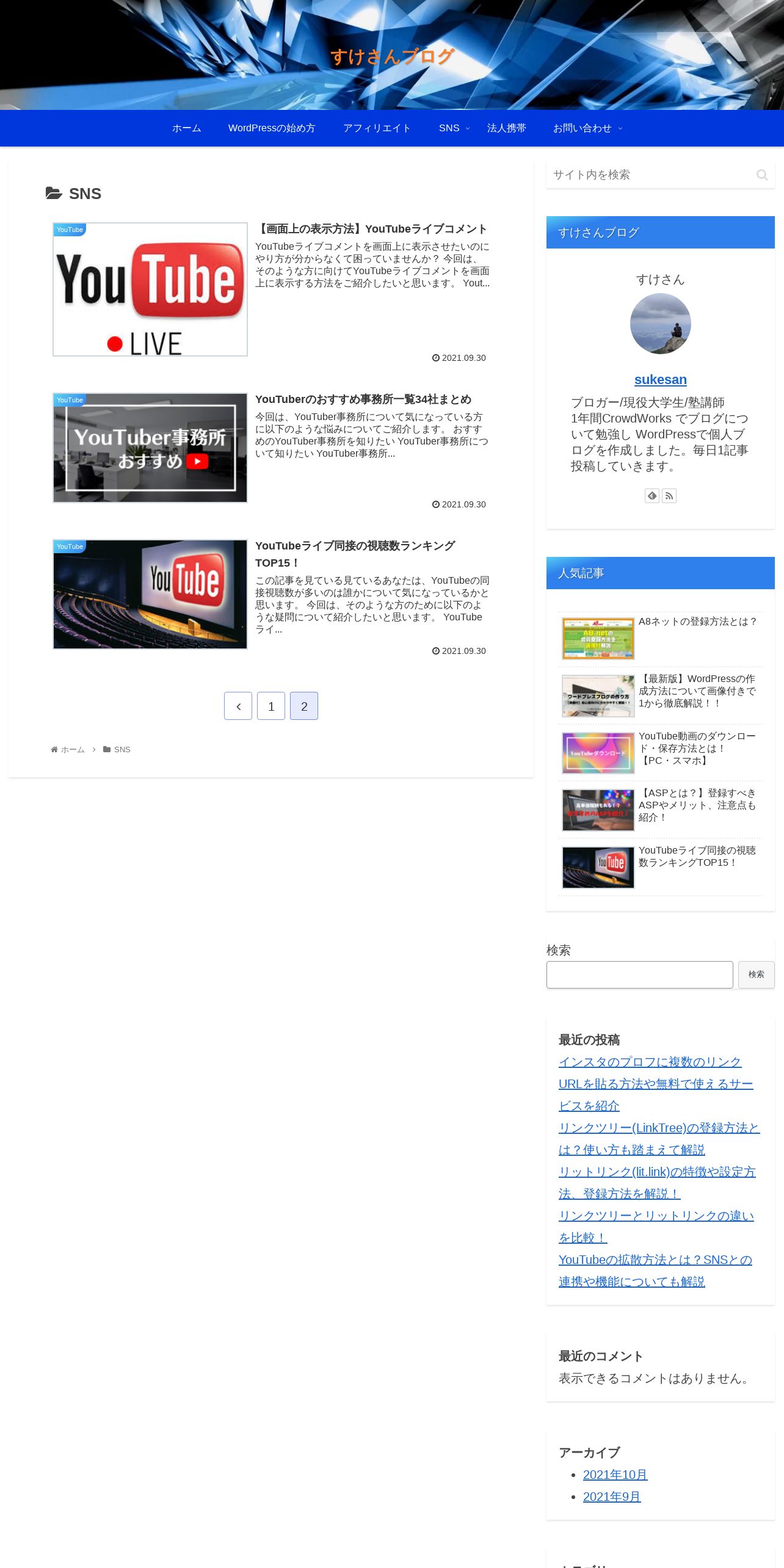Click the SNS breadcrumb link
The width and height of the screenshot is (784, 1568).
(x=122, y=749)
